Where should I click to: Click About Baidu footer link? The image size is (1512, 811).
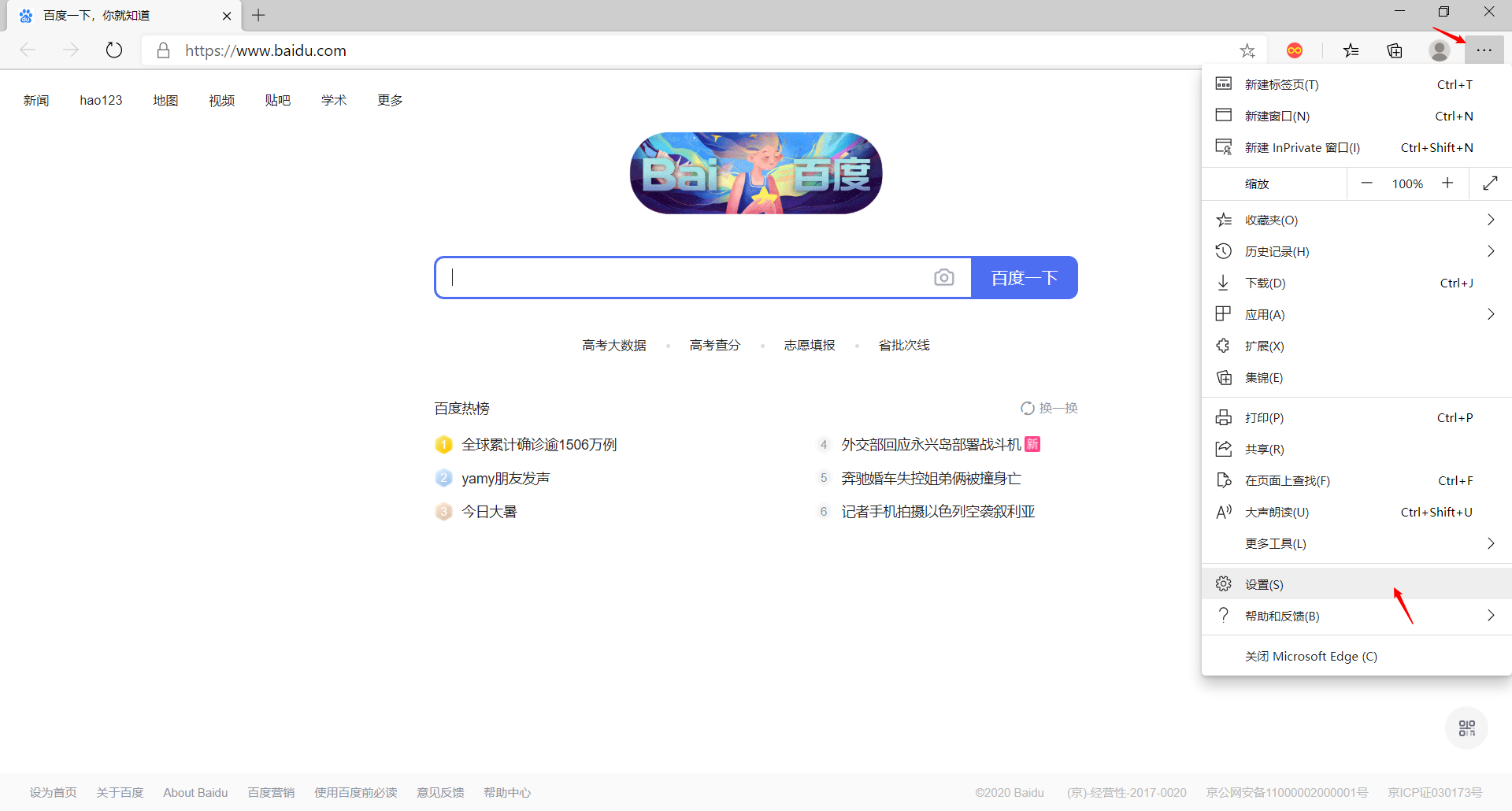(195, 792)
